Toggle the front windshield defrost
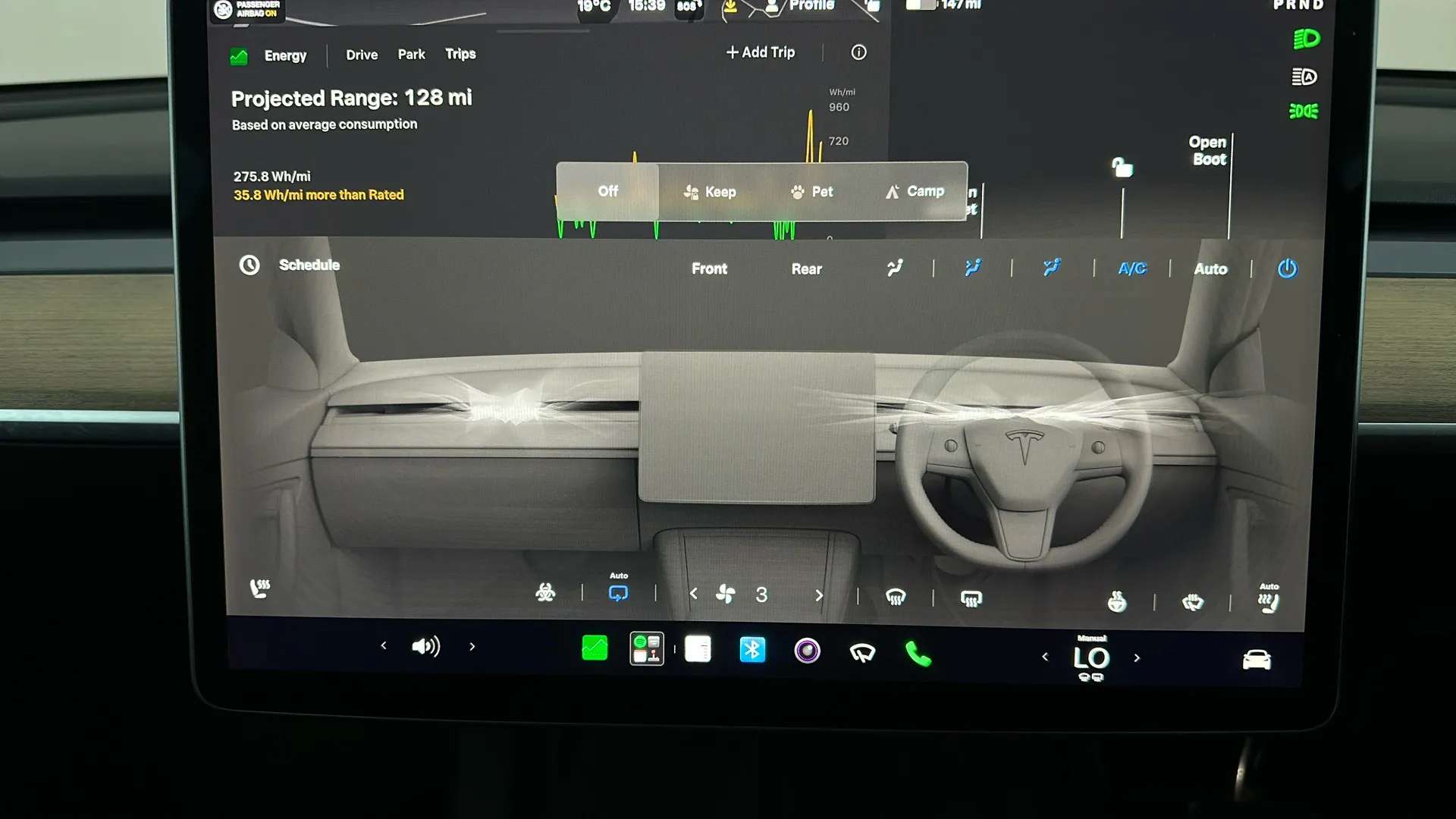This screenshot has height=819, width=1456. [896, 598]
